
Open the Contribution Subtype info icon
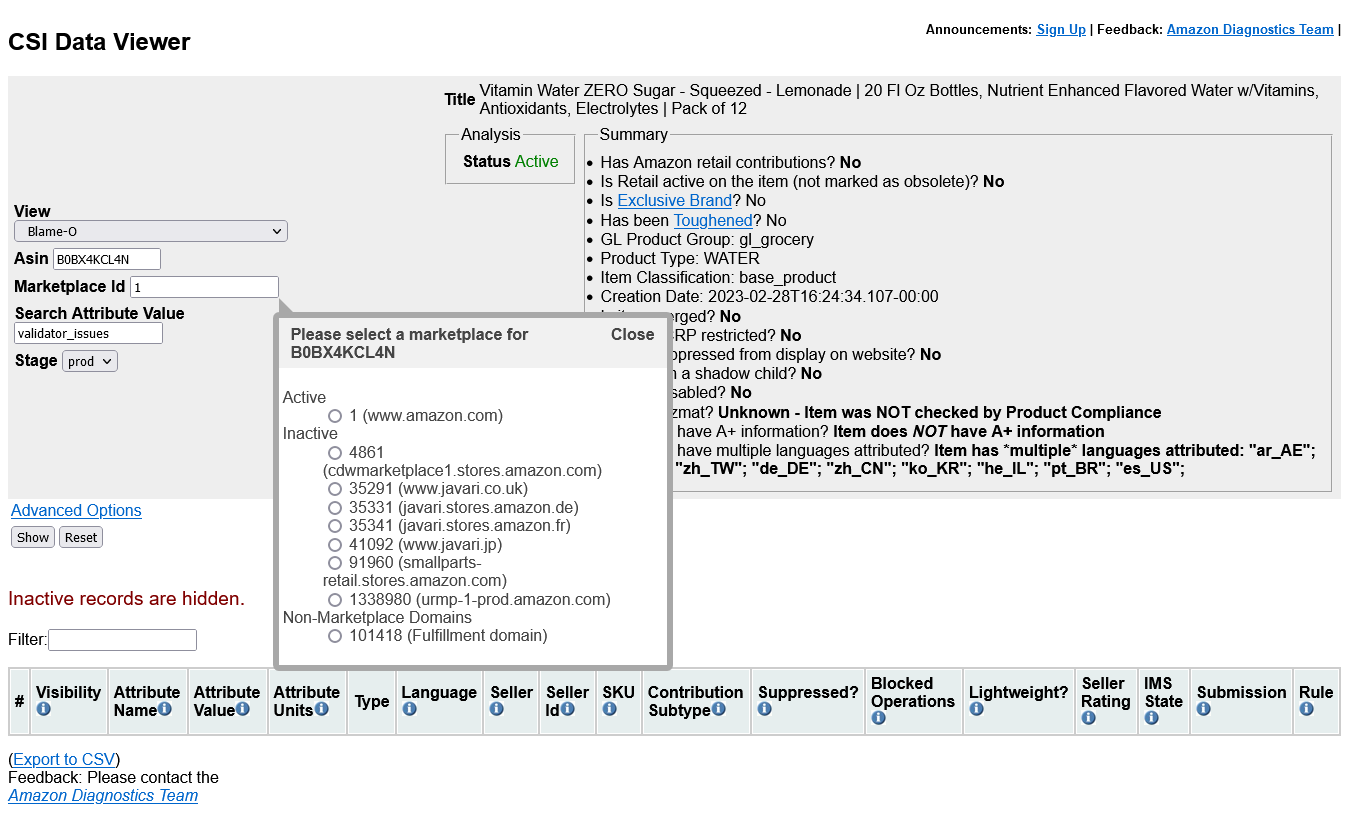pos(718,709)
